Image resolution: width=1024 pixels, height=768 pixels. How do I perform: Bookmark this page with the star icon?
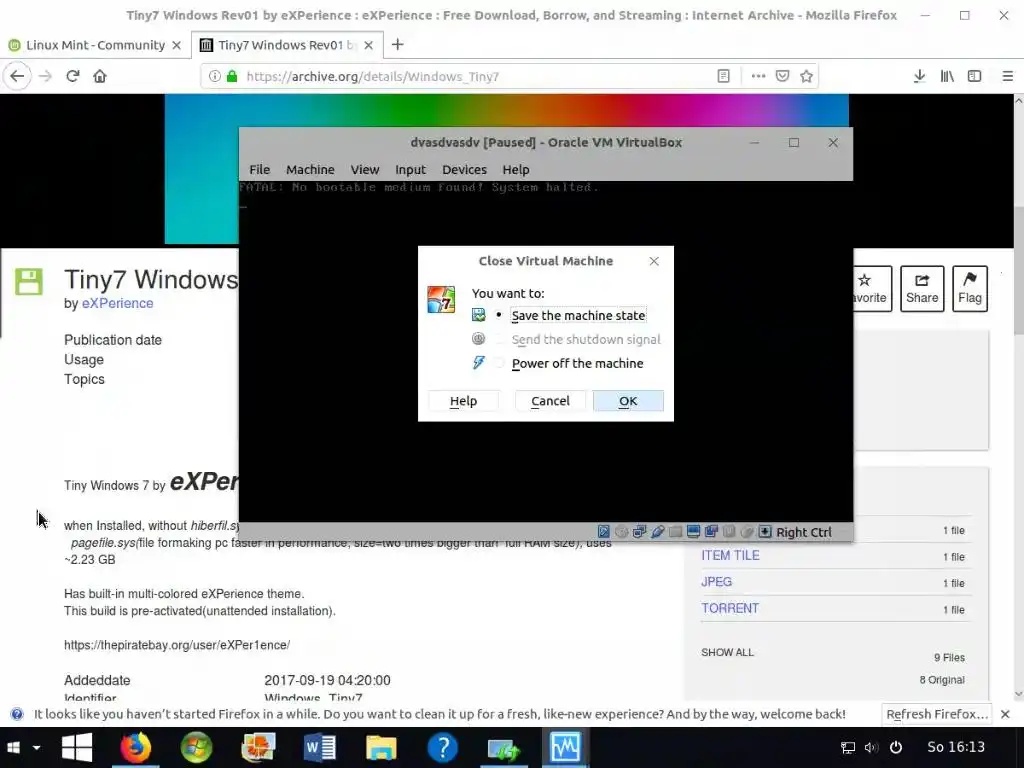click(x=807, y=76)
